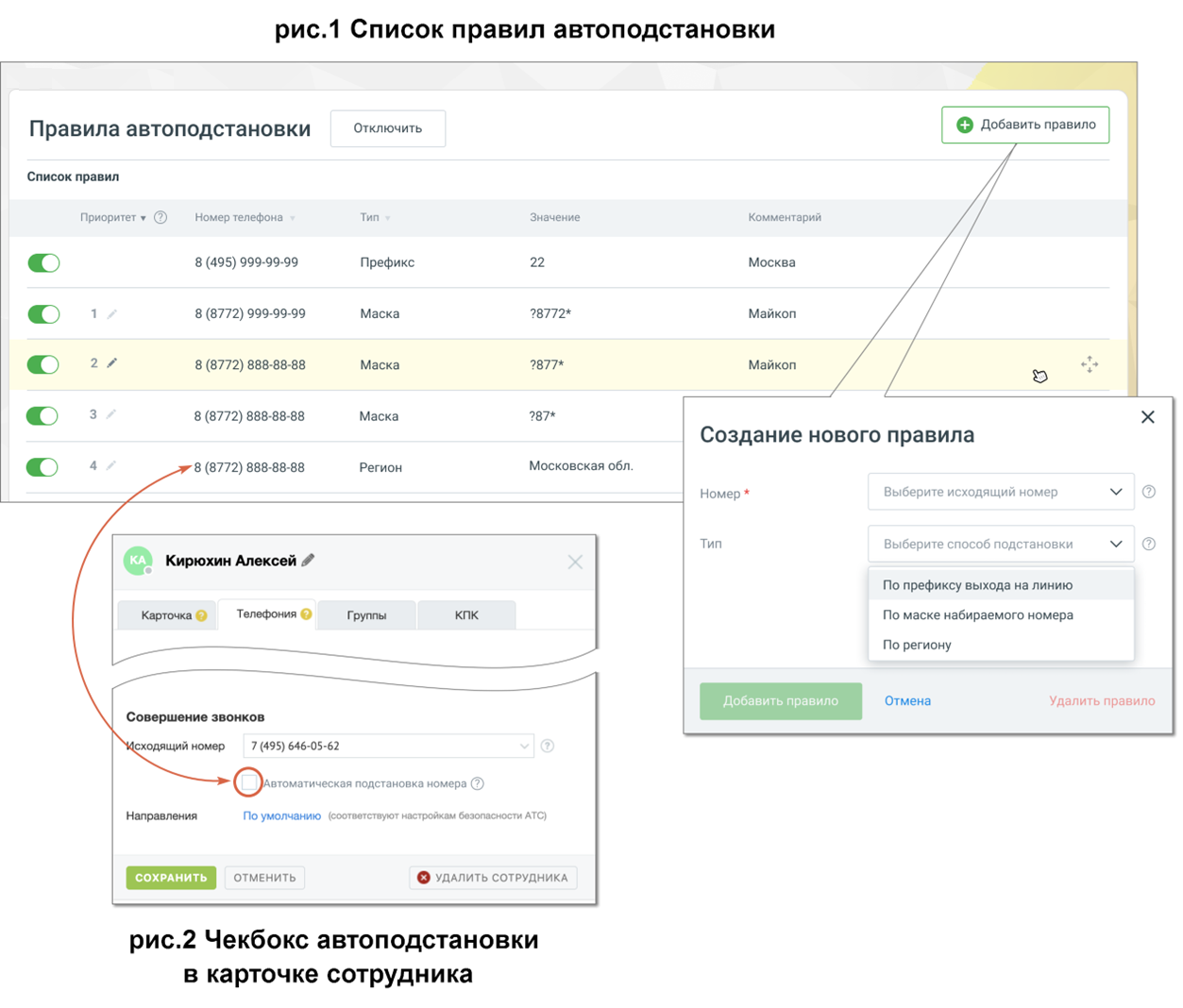The image size is (1183, 1008).
Task: Close the Создание нового правила dialog
Action: [1148, 417]
